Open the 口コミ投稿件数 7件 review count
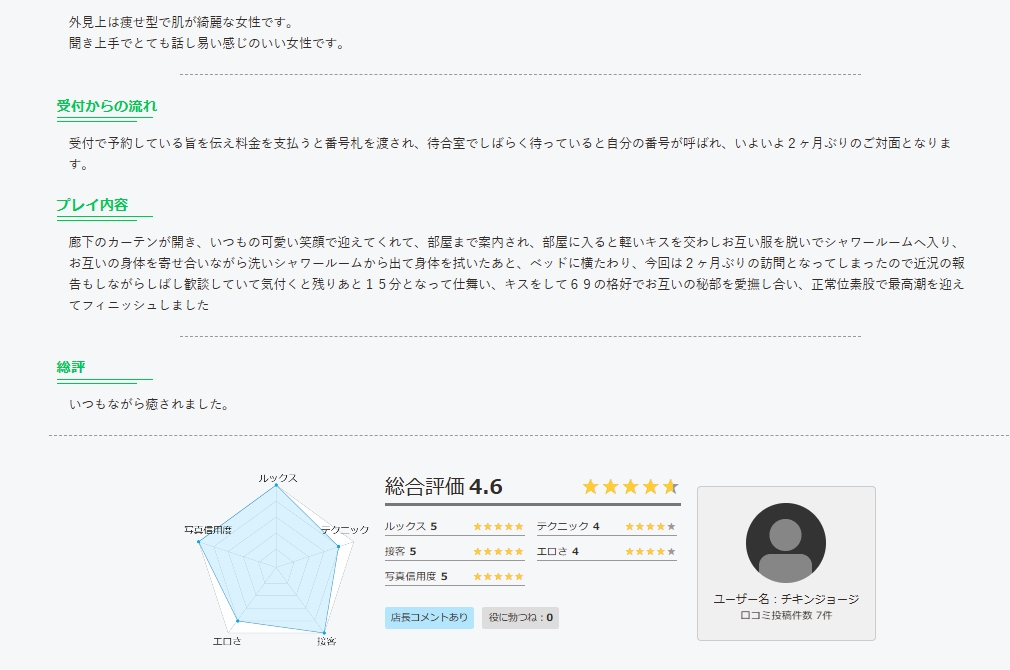Image resolution: width=1010 pixels, height=670 pixels. pos(786,615)
